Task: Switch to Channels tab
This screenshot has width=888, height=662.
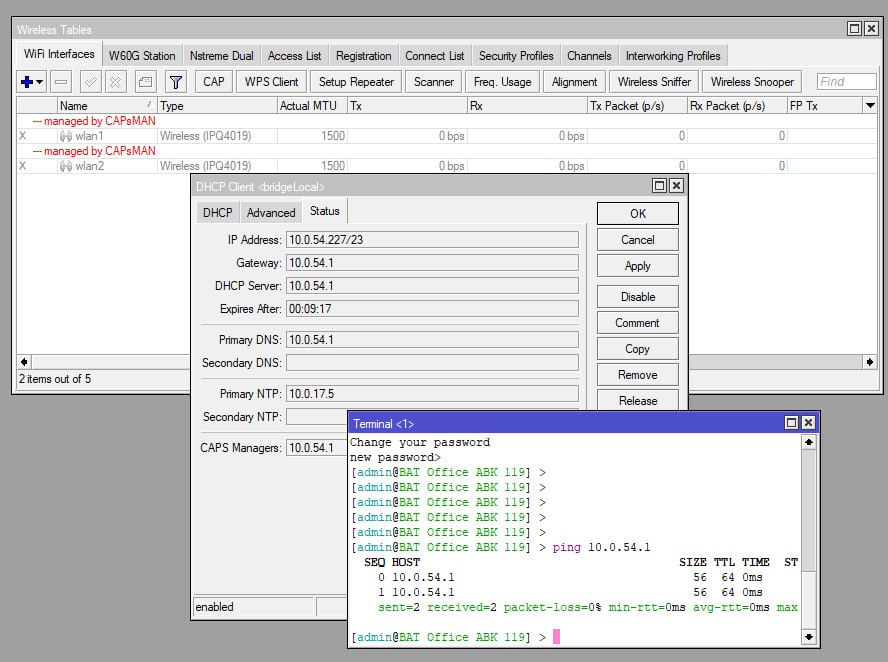Action: coord(590,56)
